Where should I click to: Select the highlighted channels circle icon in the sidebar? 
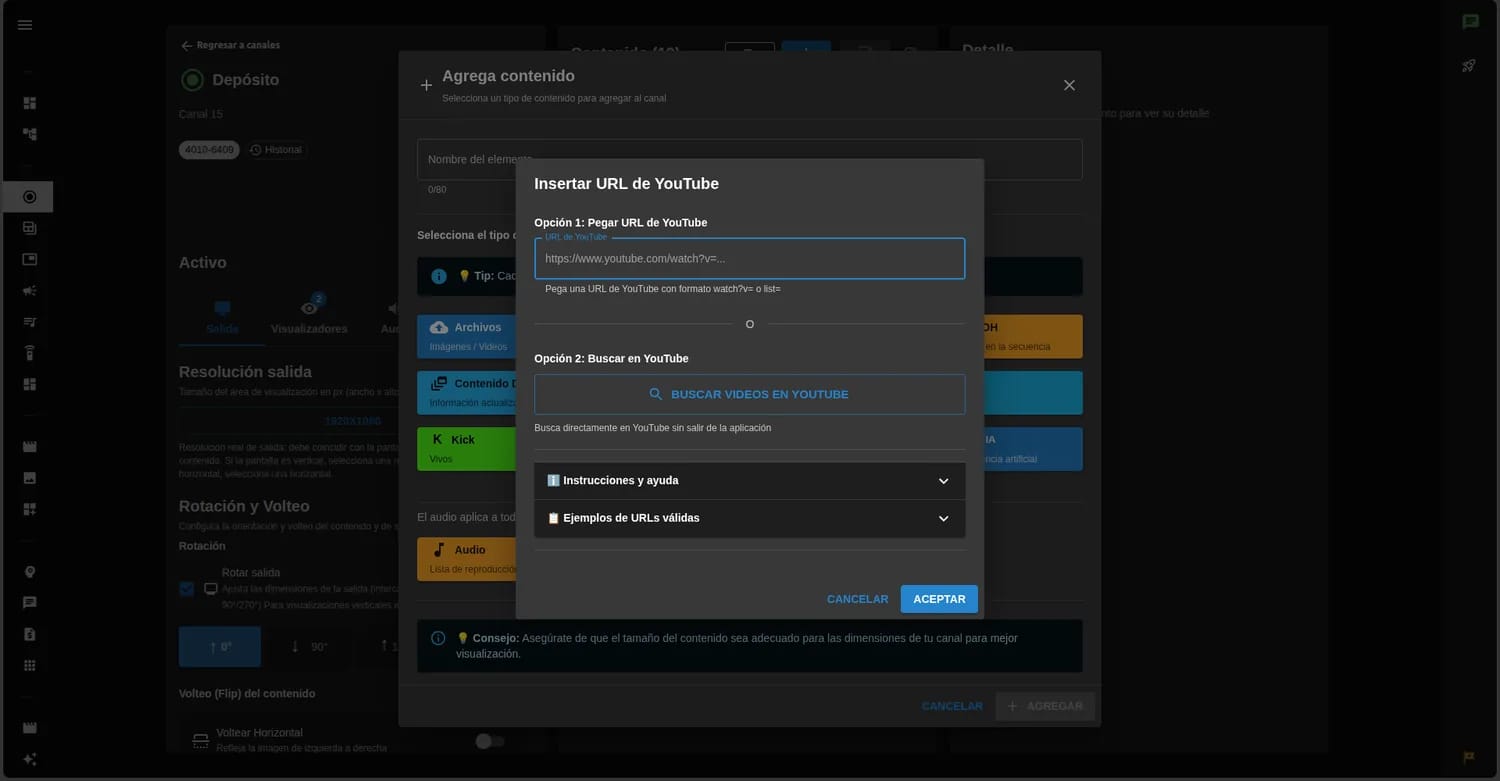point(29,197)
